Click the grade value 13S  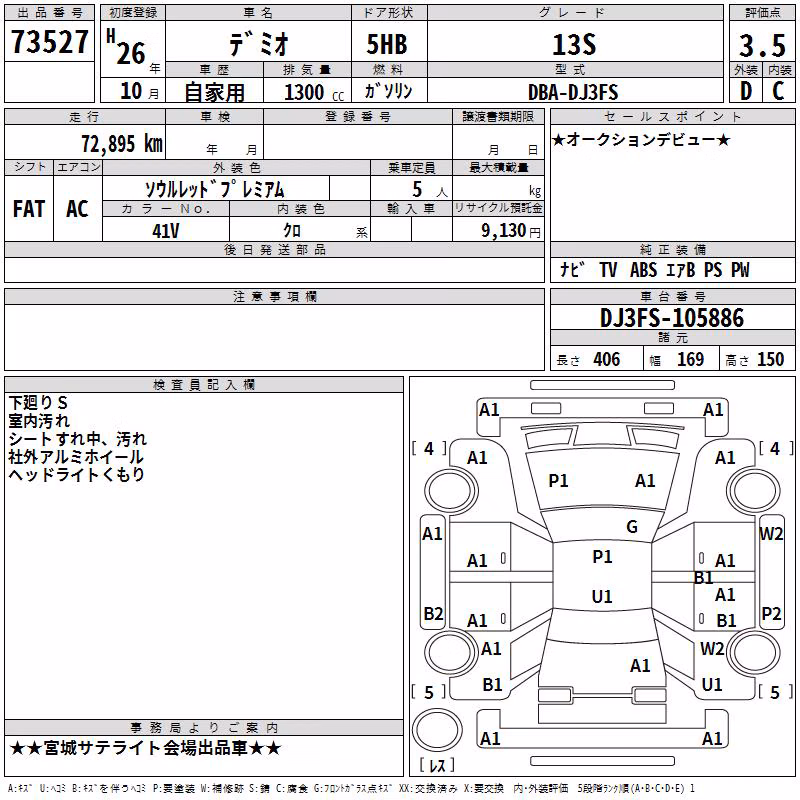coord(574,45)
